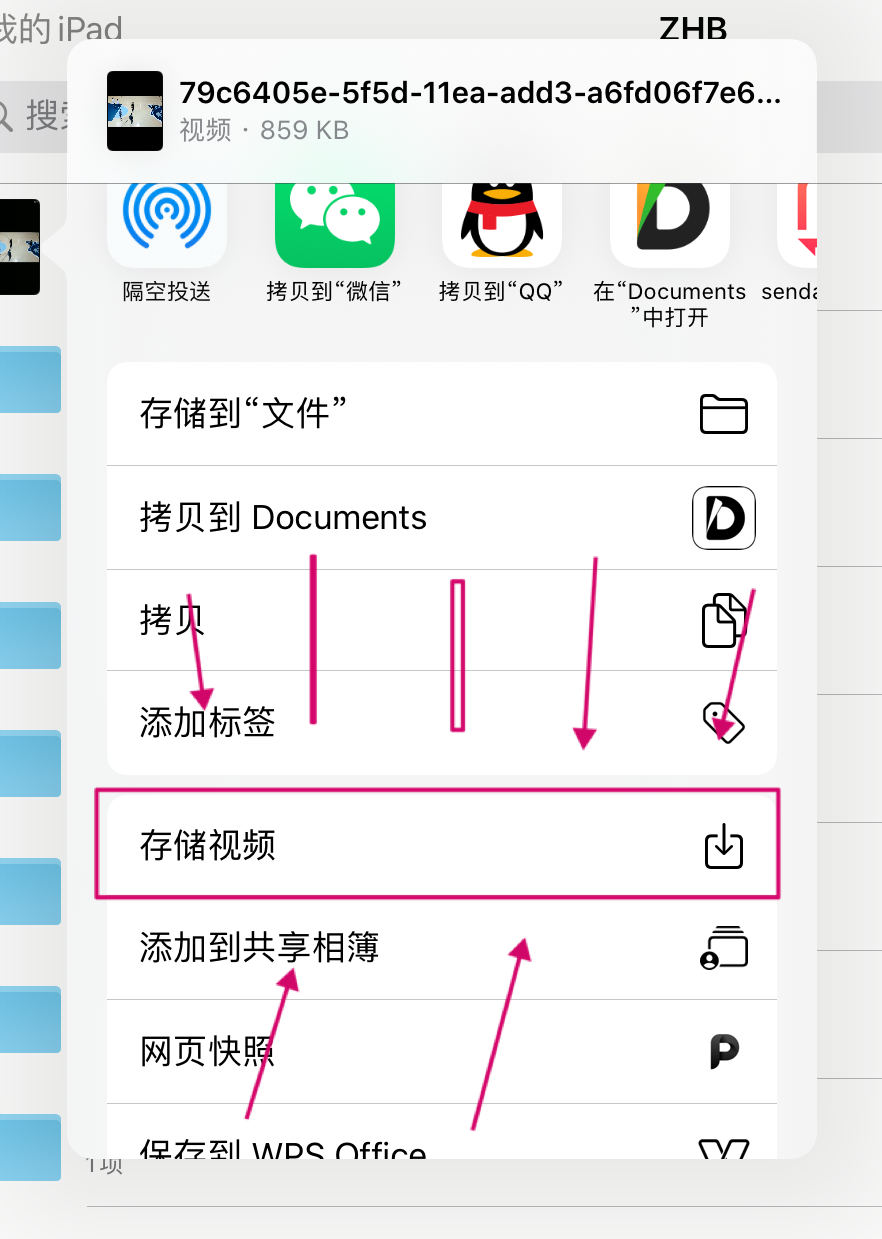Image resolution: width=882 pixels, height=1239 pixels.
Task: Select 拷贝 action
Action: tap(442, 620)
